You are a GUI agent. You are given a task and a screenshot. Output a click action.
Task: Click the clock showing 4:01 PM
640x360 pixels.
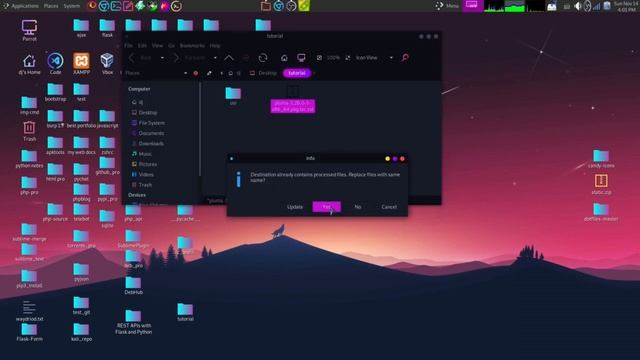(x=626, y=6)
